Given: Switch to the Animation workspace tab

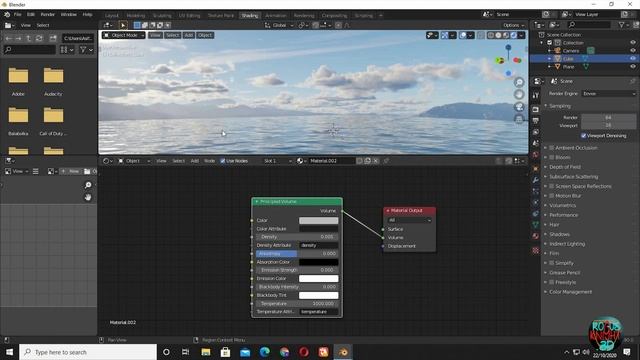Looking at the screenshot, I should [276, 16].
